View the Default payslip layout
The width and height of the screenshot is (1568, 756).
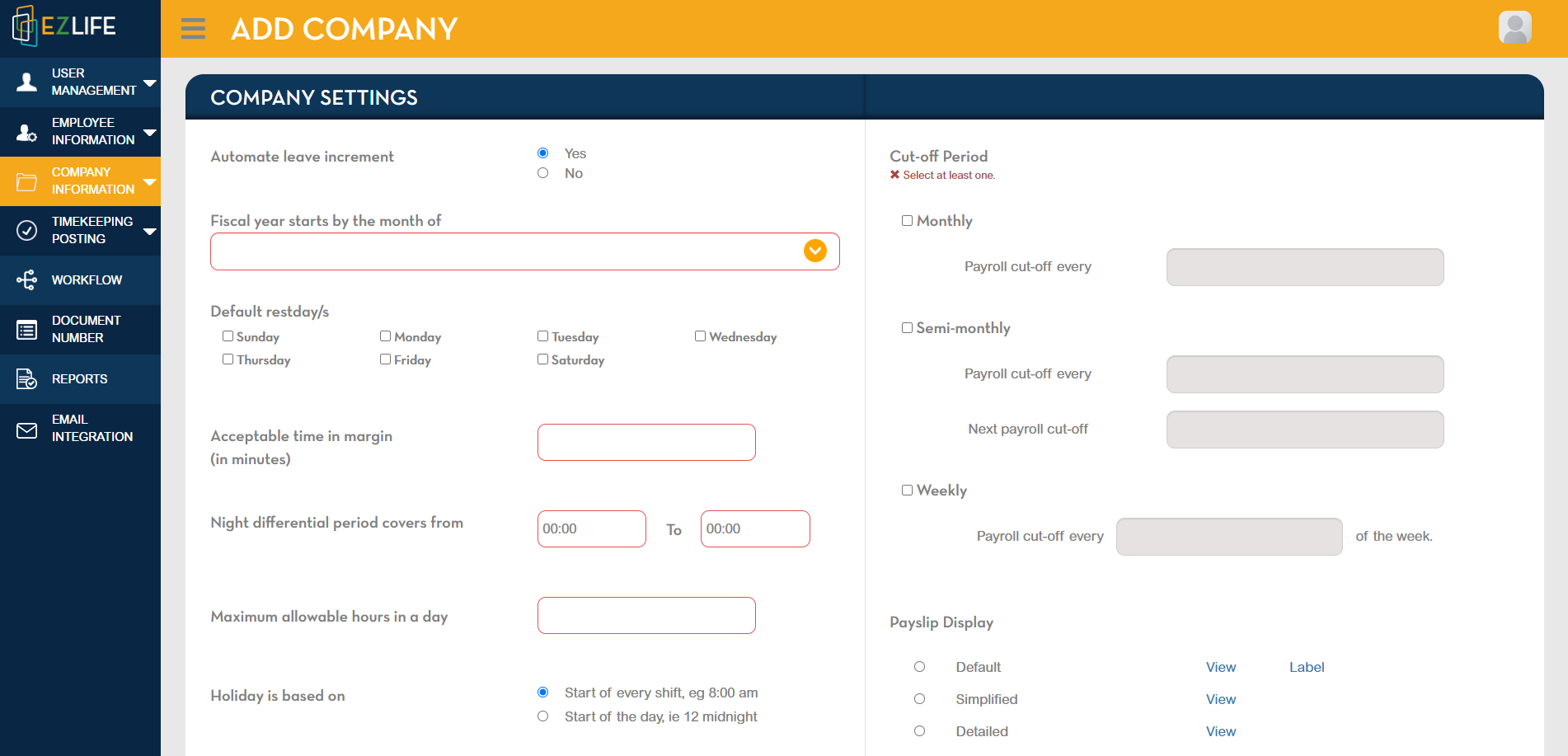coord(1221,667)
